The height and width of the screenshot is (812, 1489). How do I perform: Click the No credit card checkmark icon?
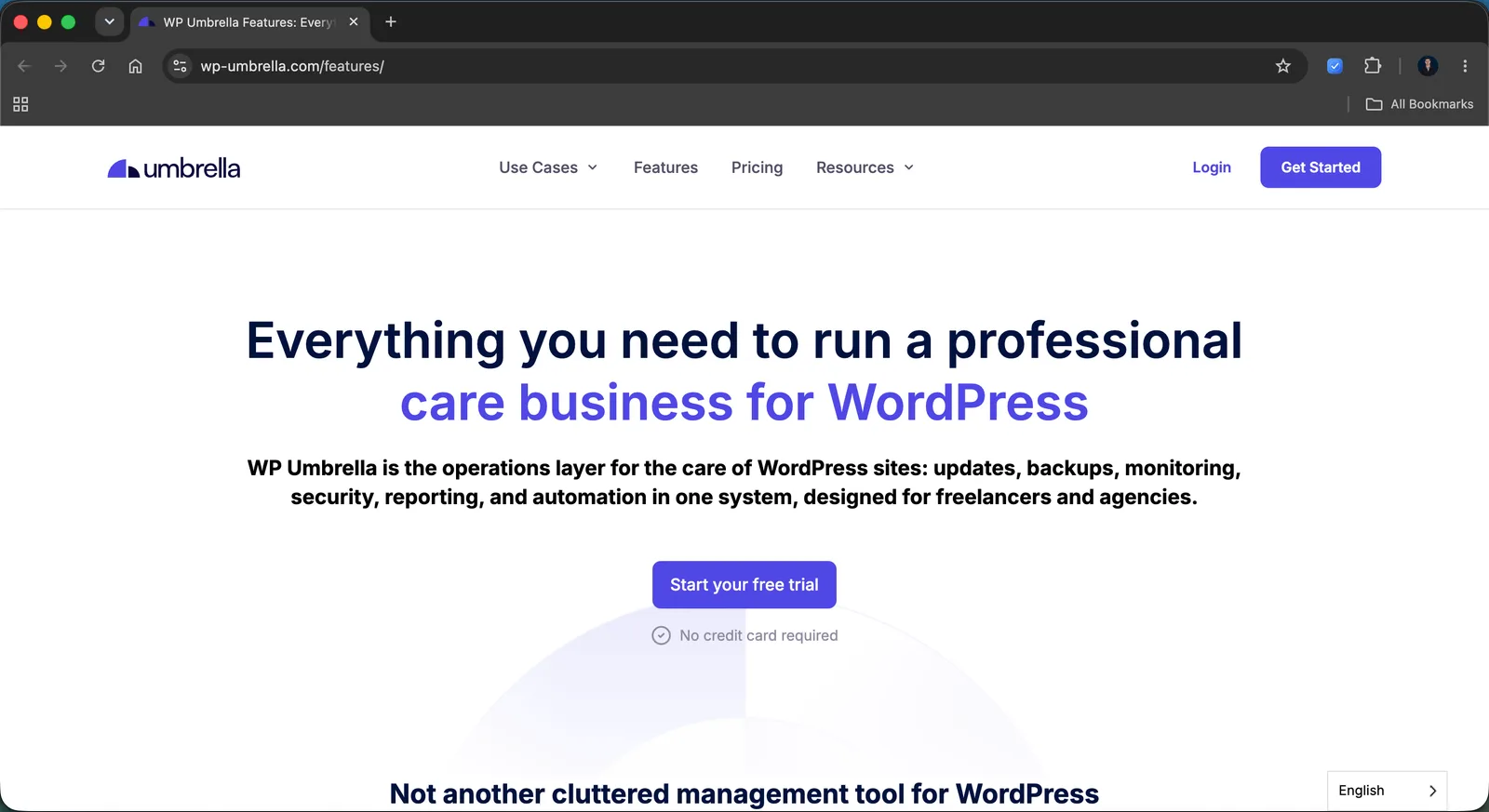coord(661,635)
